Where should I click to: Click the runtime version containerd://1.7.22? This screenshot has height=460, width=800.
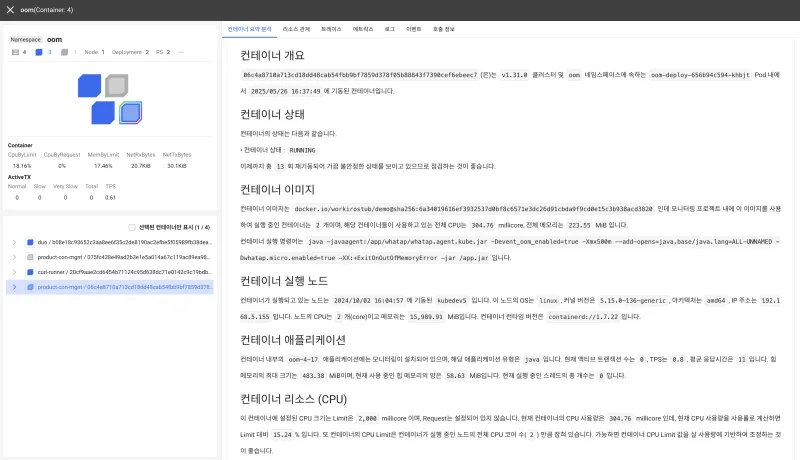point(583,317)
